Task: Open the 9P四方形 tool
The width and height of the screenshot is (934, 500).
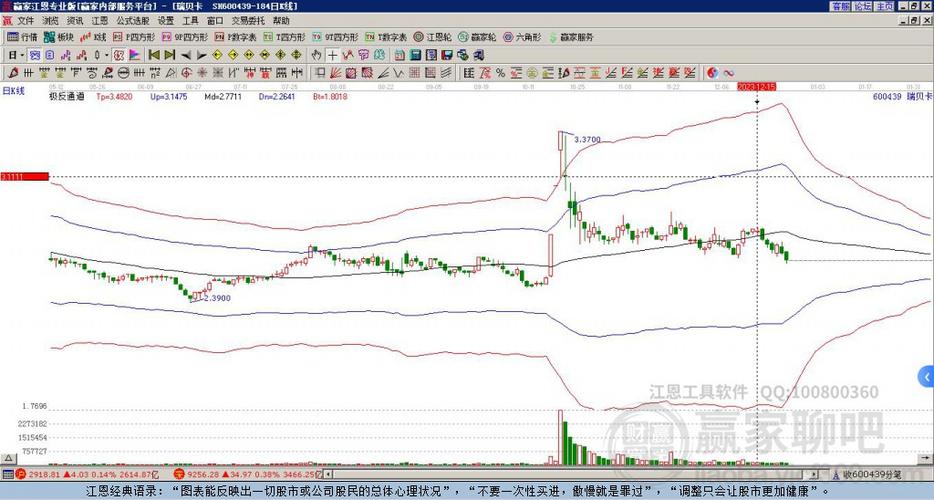Action: 185,37
